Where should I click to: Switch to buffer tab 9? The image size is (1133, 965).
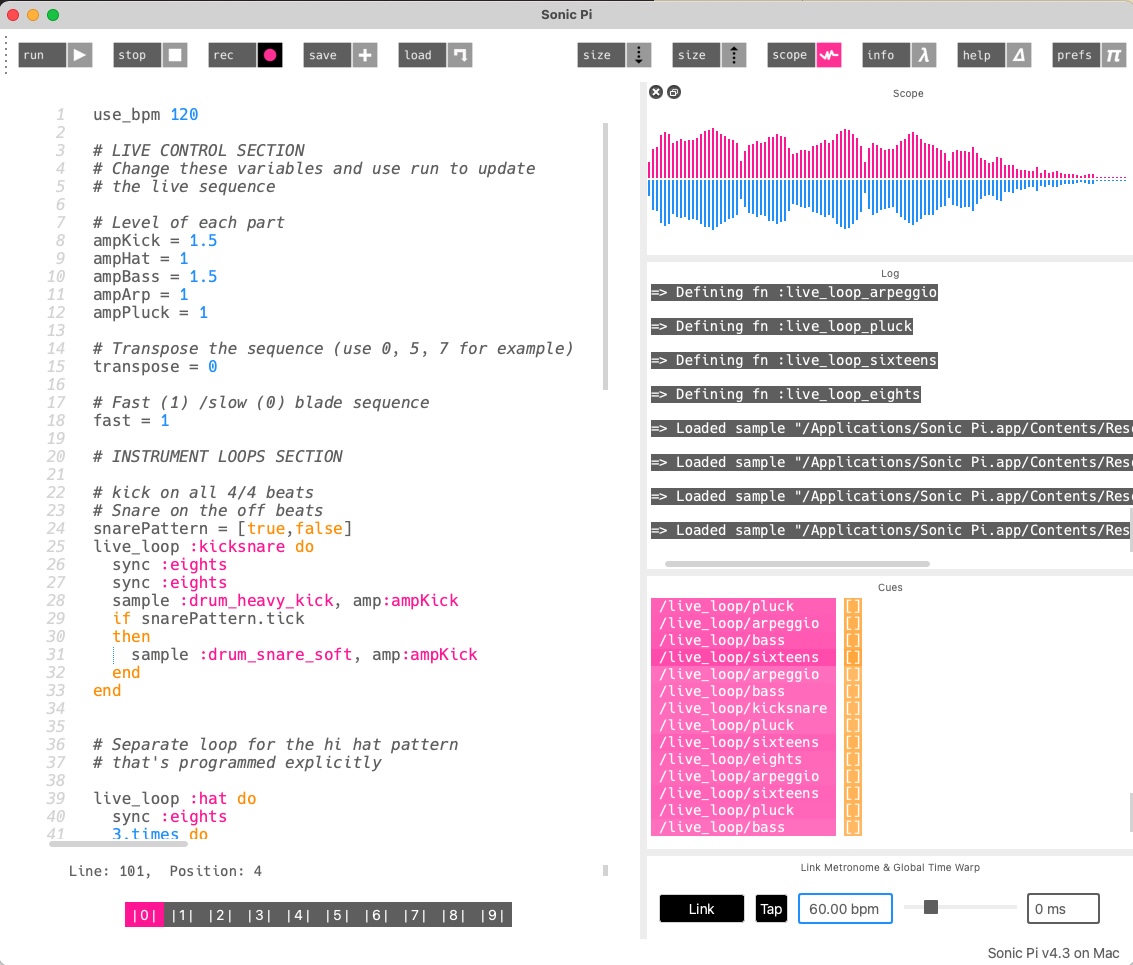(x=493, y=915)
